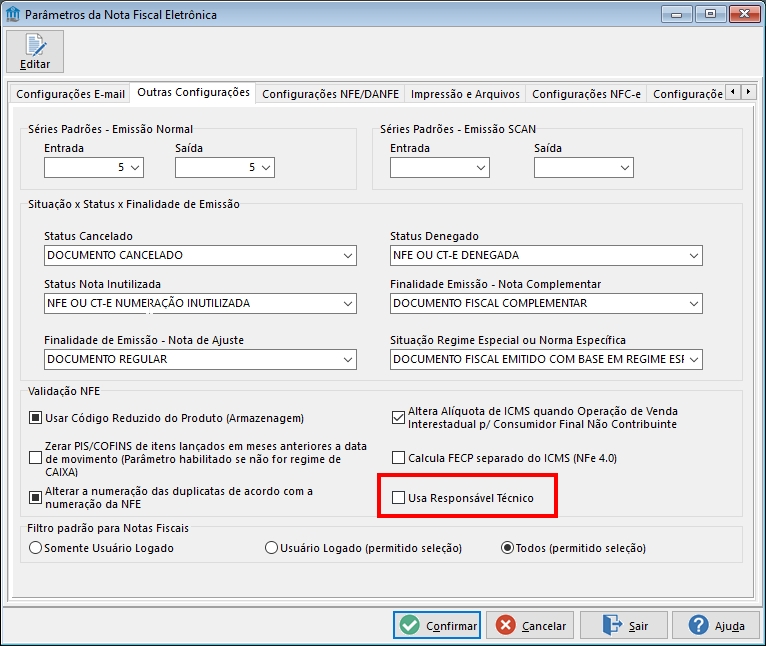
Task: Click the Editar toolbar label
Action: click(35, 64)
